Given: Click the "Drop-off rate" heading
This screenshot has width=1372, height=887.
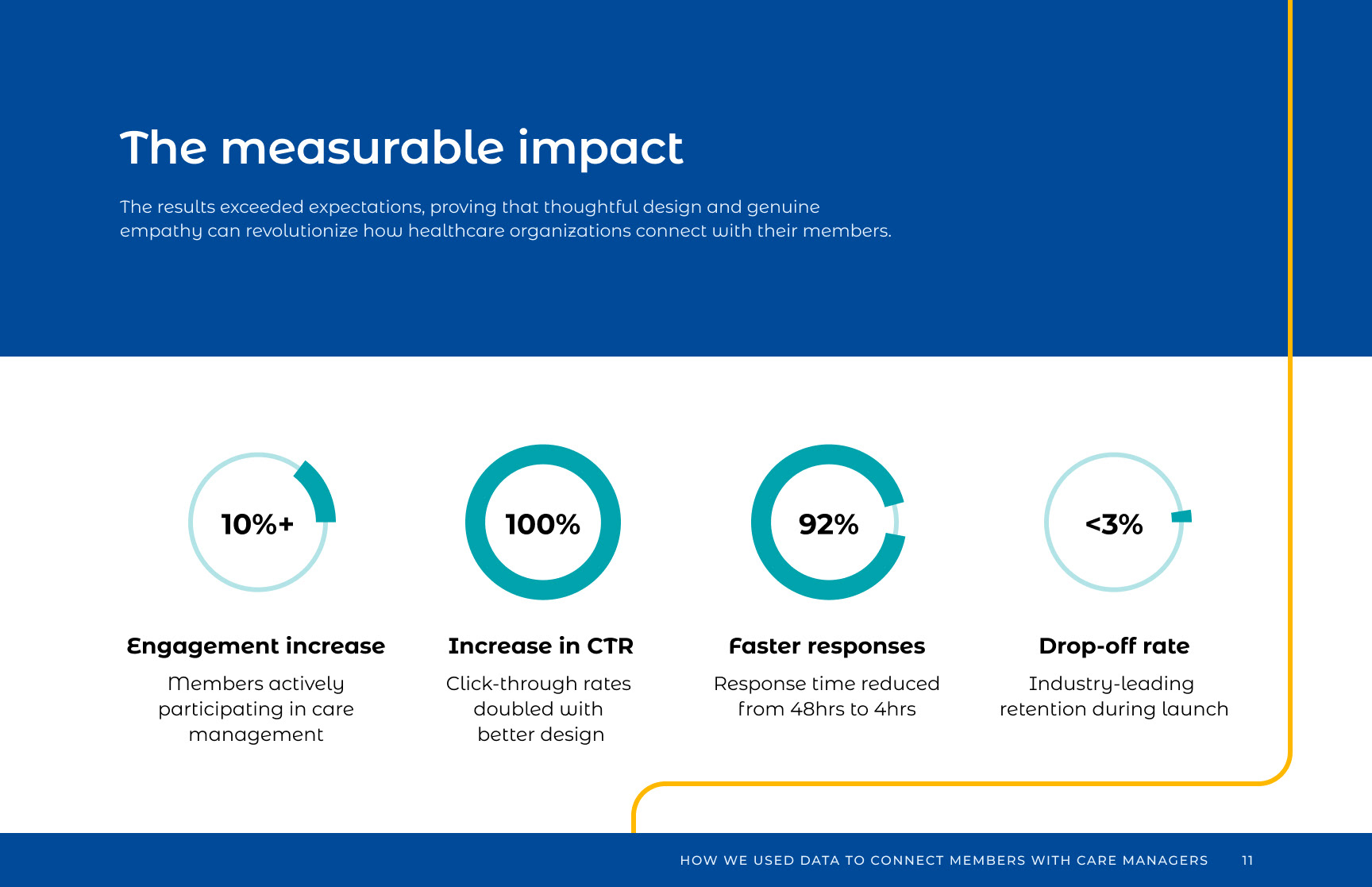Looking at the screenshot, I should (x=1114, y=646).
